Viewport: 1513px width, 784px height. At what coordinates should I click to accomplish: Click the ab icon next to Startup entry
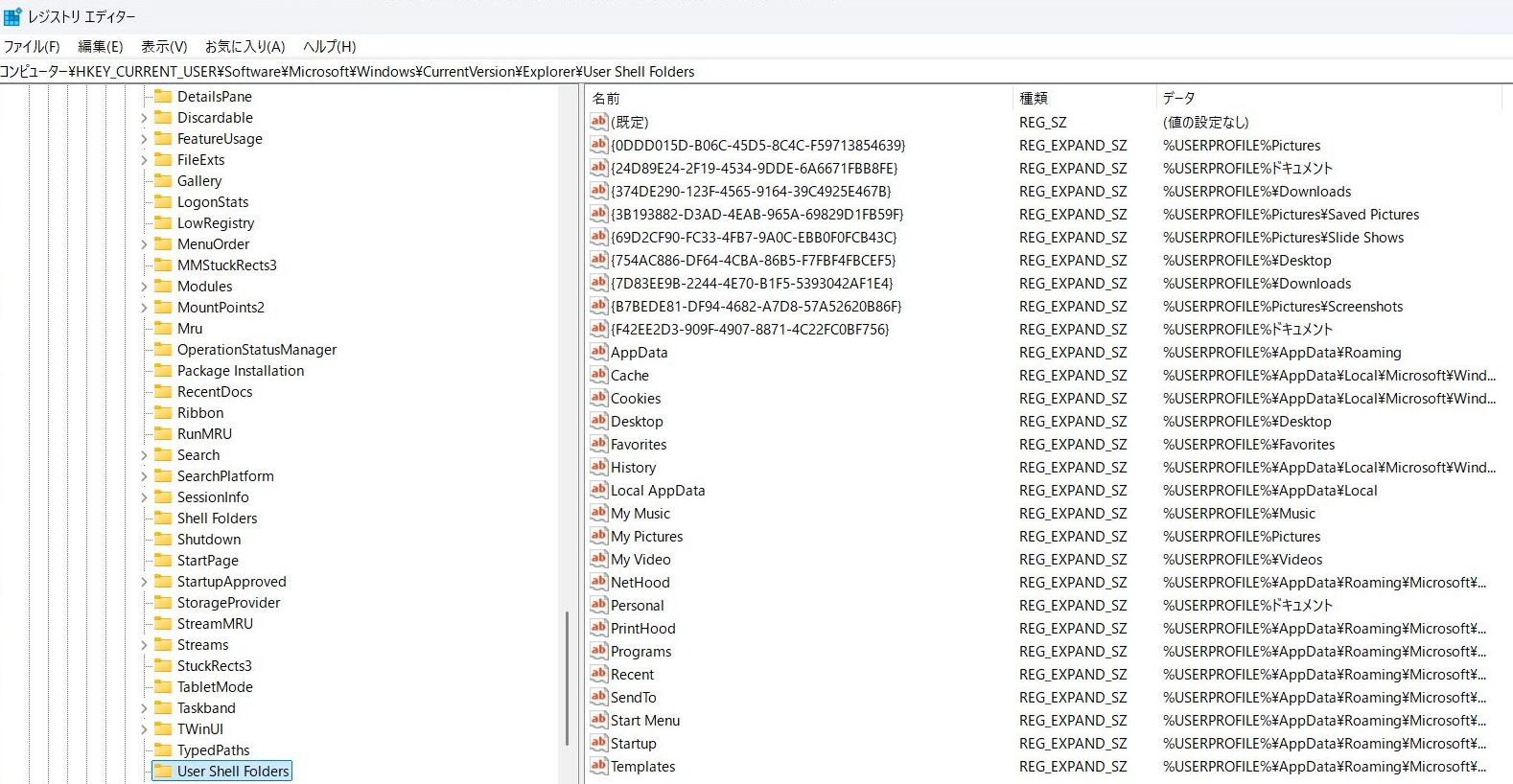[x=598, y=743]
